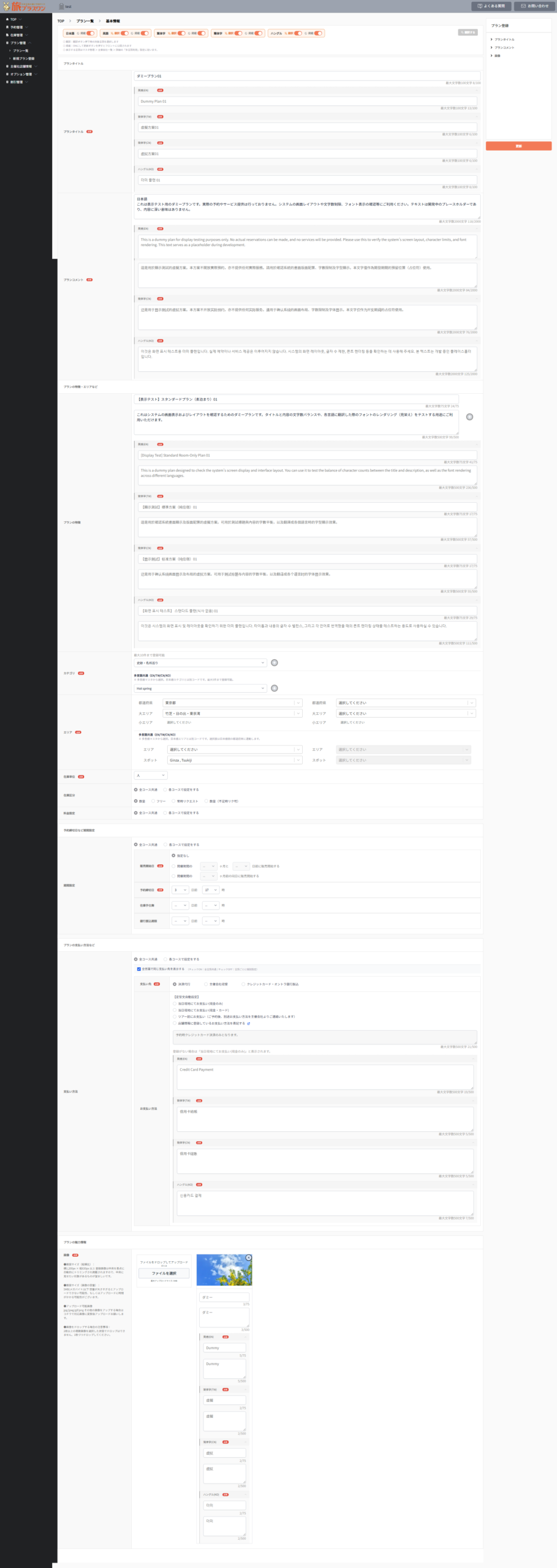Toggle 掲載 switch for 日本語

click(90, 33)
